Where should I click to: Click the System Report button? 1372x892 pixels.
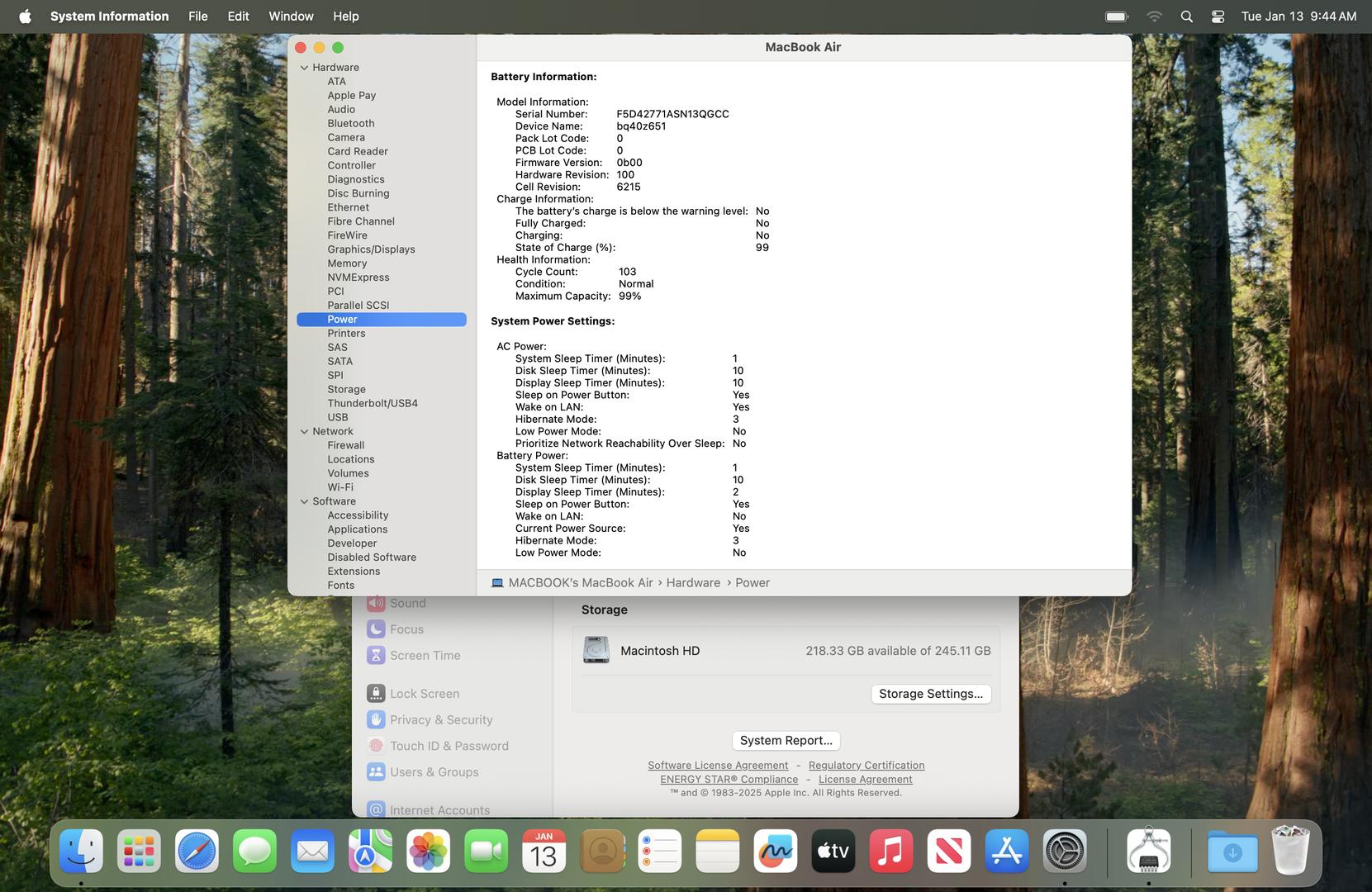(x=786, y=741)
